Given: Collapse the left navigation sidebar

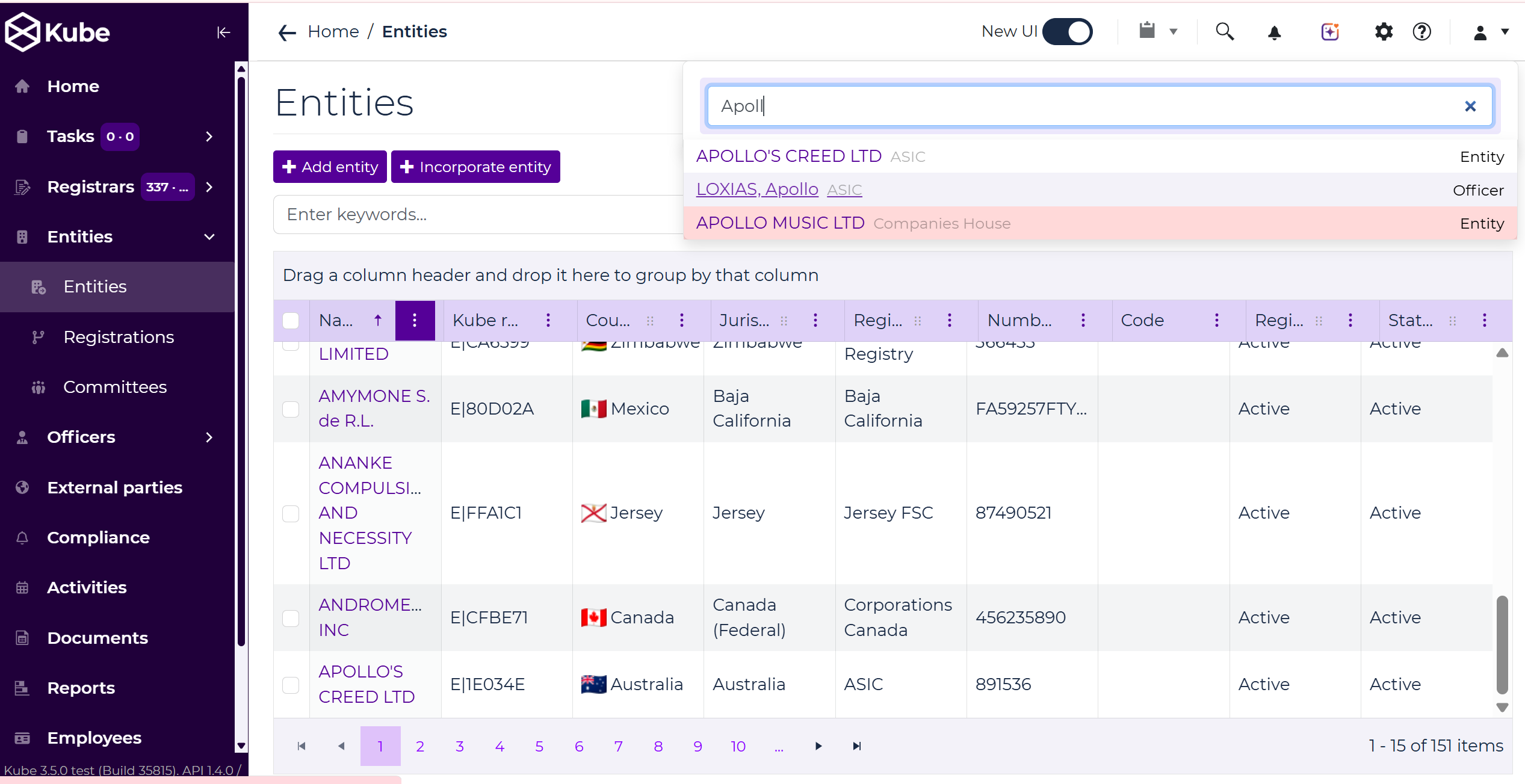Looking at the screenshot, I should coord(223,32).
